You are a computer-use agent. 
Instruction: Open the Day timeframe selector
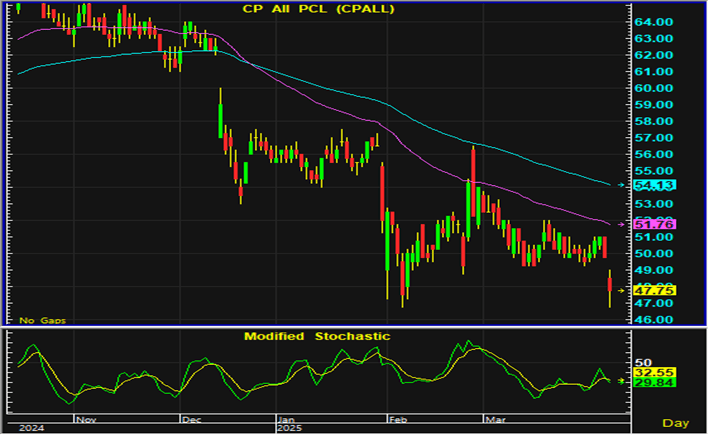click(x=678, y=424)
